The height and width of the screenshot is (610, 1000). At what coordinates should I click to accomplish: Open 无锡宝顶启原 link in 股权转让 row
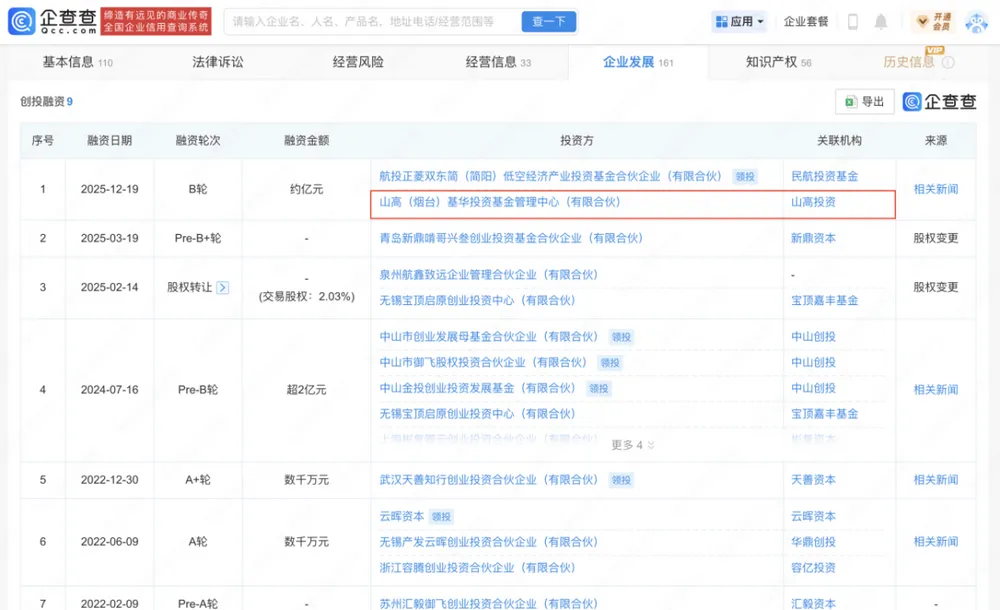coord(477,301)
